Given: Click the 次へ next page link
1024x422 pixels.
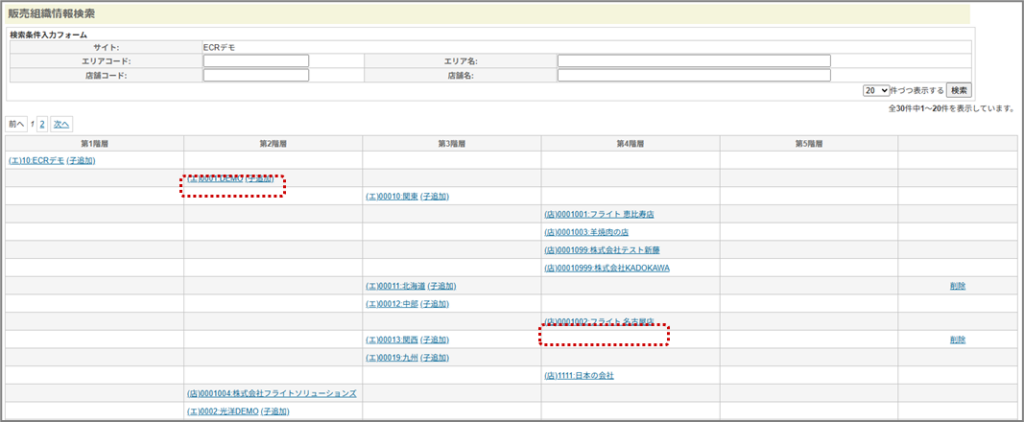Looking at the screenshot, I should [x=61, y=124].
